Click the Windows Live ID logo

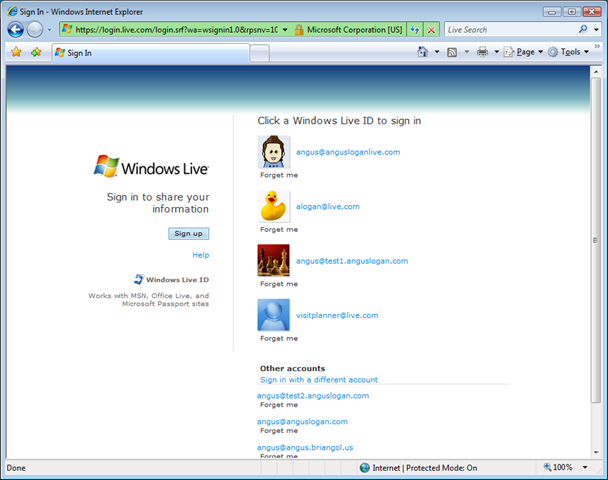click(x=171, y=280)
